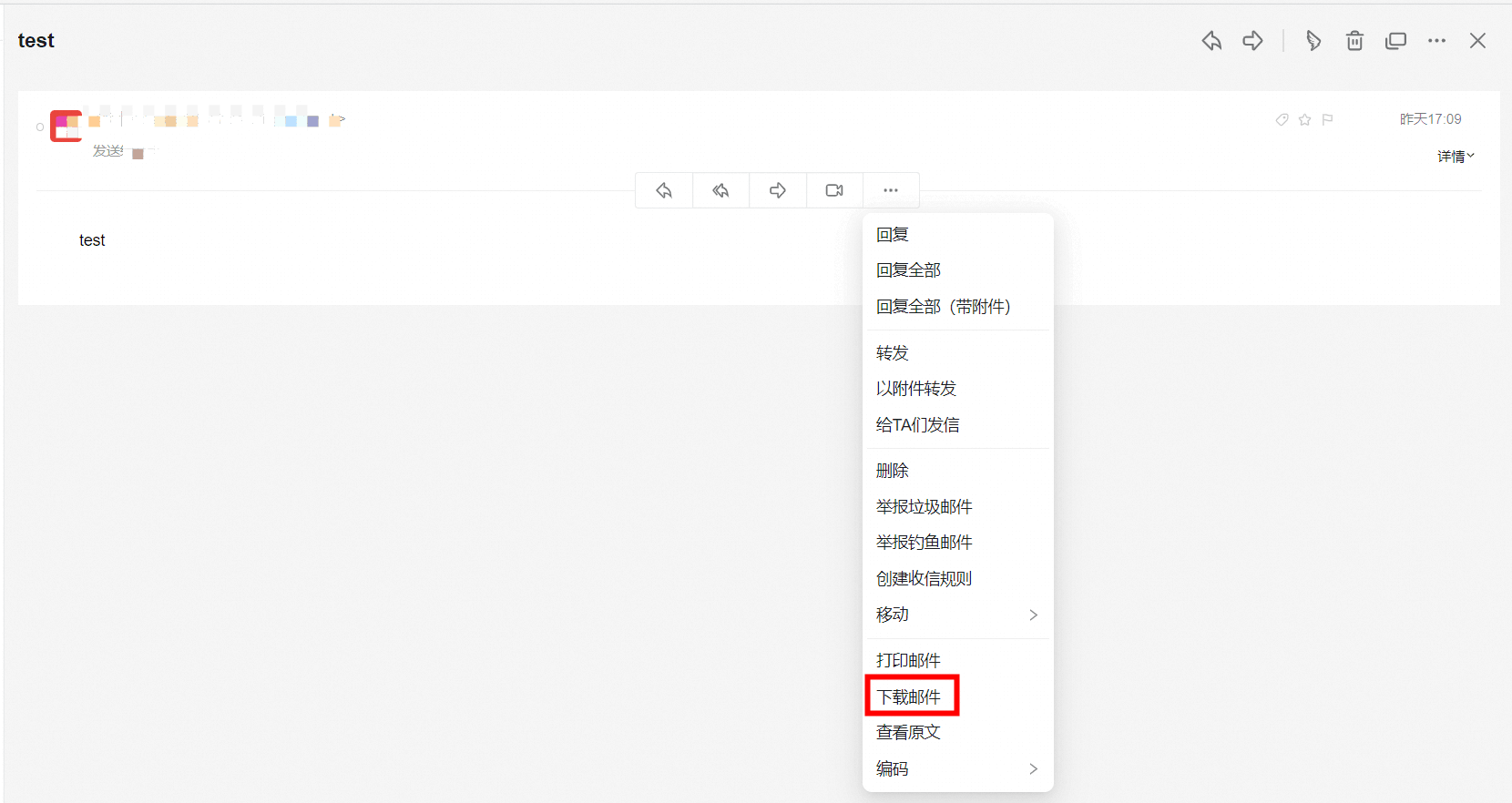Open the email in a new window
Image resolution: width=1512 pixels, height=803 pixels.
[1395, 40]
